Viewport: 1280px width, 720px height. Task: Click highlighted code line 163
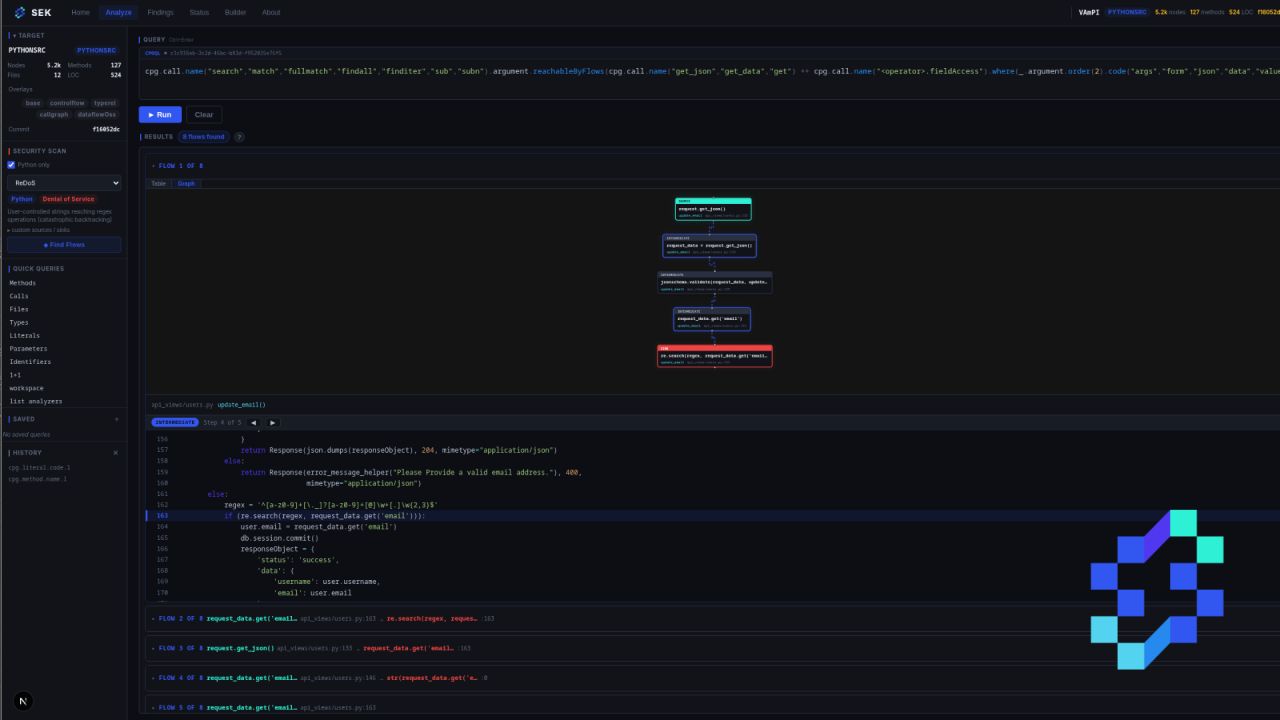click(712, 515)
